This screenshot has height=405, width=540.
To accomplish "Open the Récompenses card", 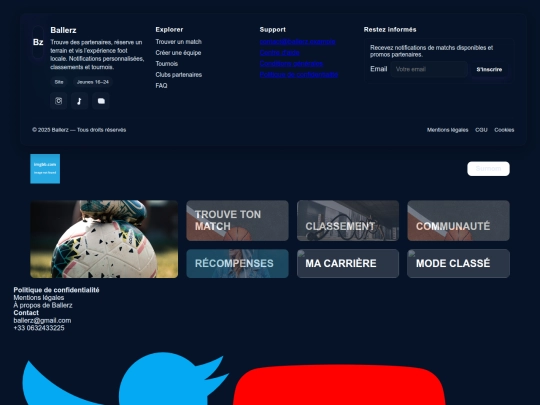I will coord(237,263).
